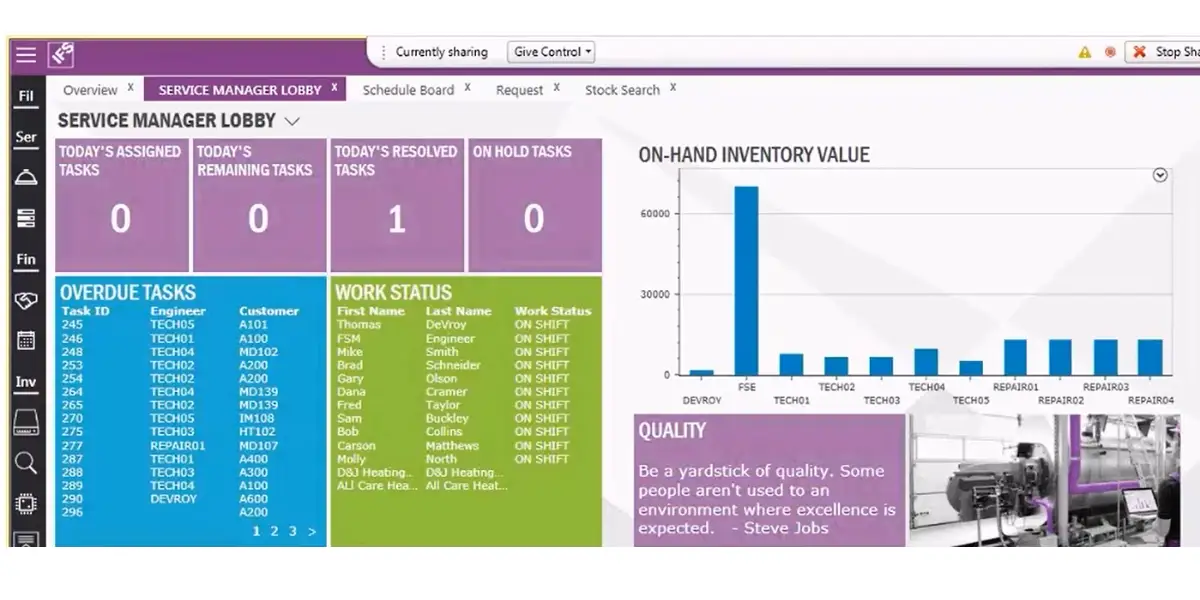Expand the Service Manager Lobby title dropdown
Image resolution: width=1200 pixels, height=600 pixels.
(x=292, y=121)
